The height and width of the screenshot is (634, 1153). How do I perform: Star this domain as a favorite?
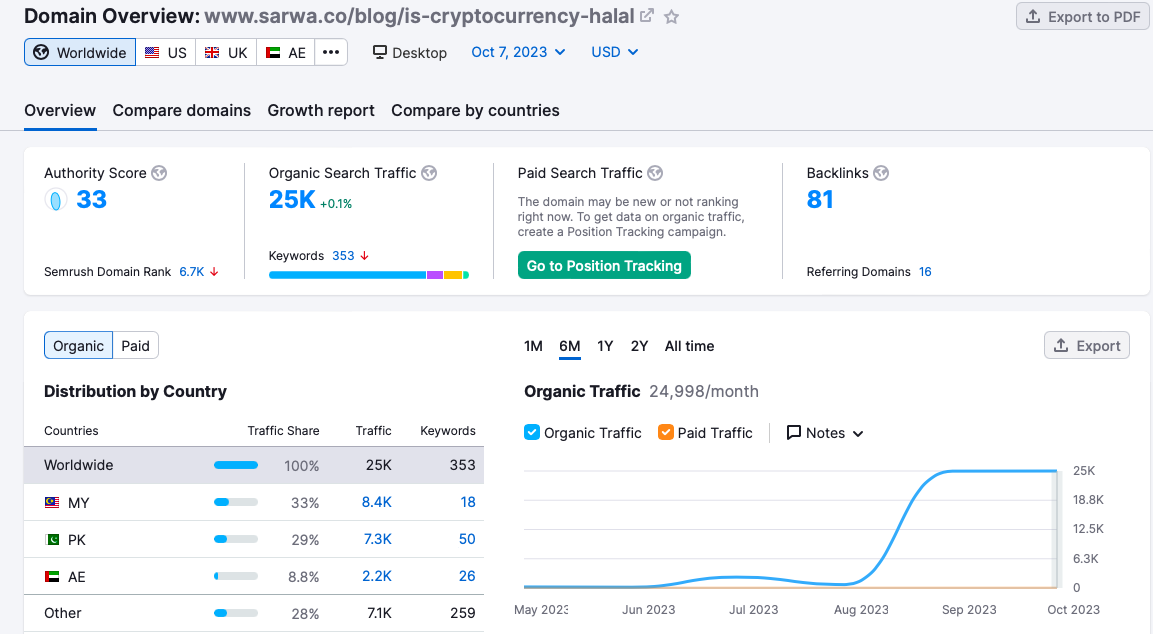[x=672, y=17]
